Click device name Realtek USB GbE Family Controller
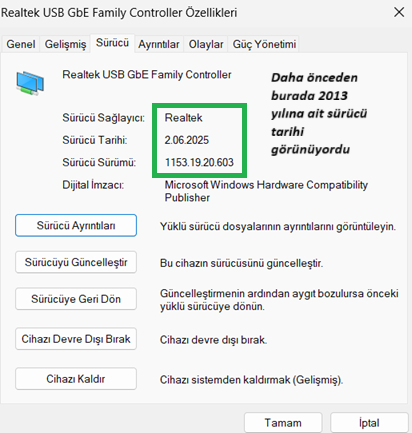 click(147, 75)
